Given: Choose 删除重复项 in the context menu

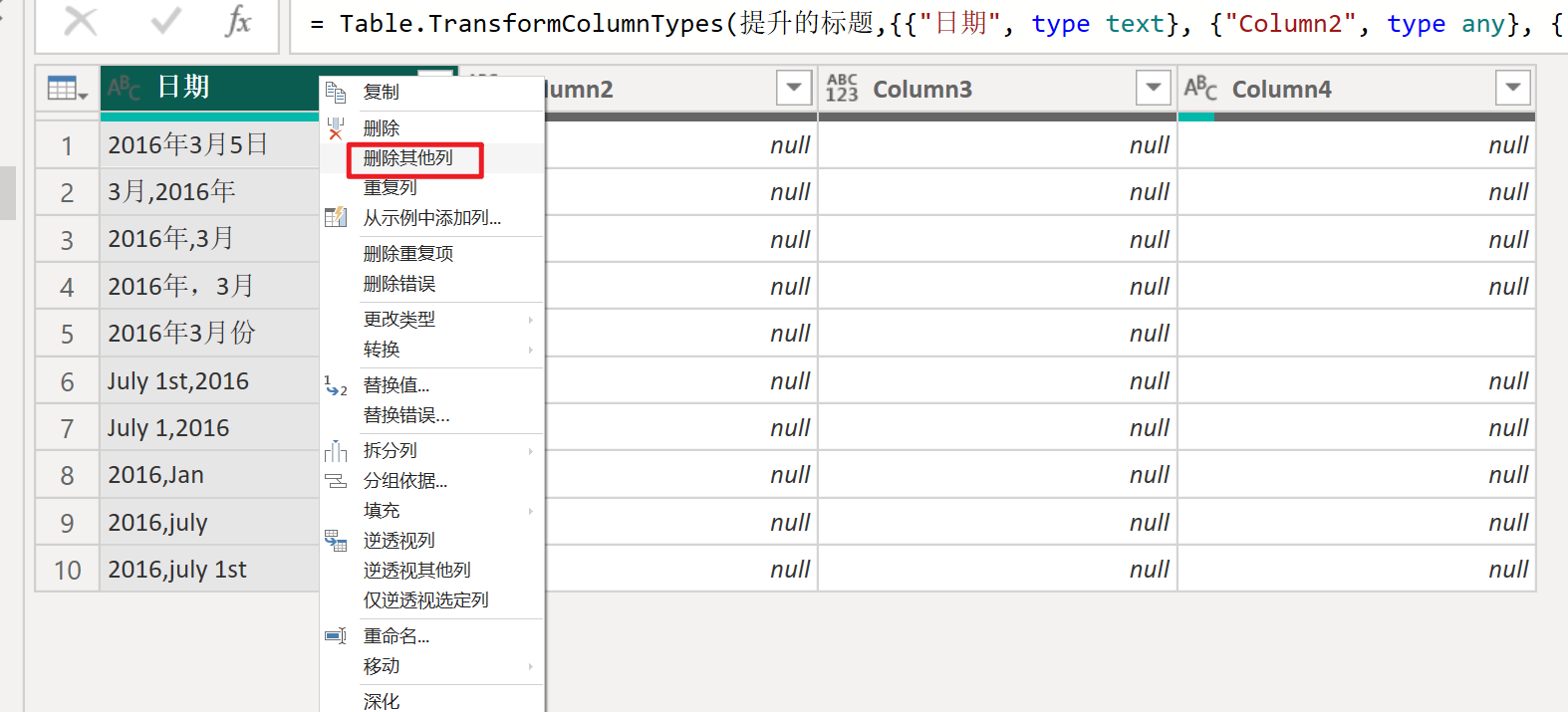Looking at the screenshot, I should pos(408,254).
